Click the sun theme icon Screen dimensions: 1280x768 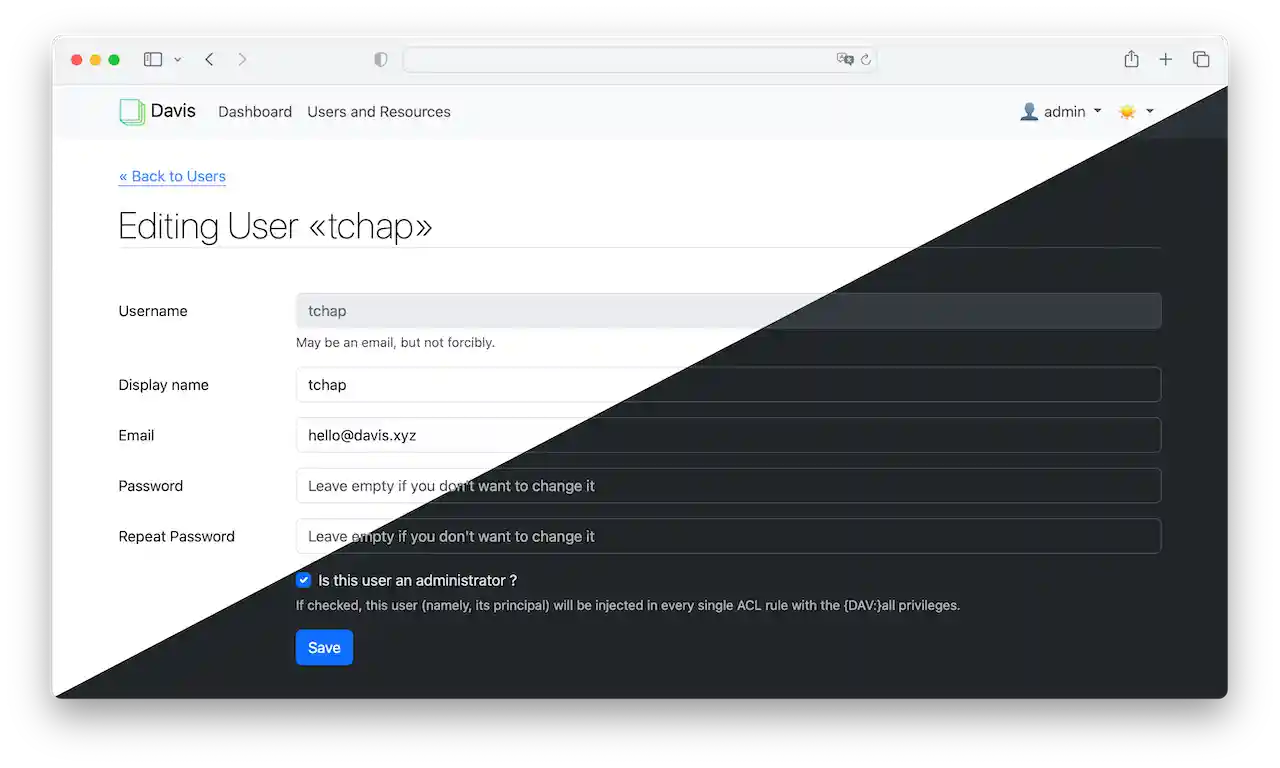[1127, 111]
